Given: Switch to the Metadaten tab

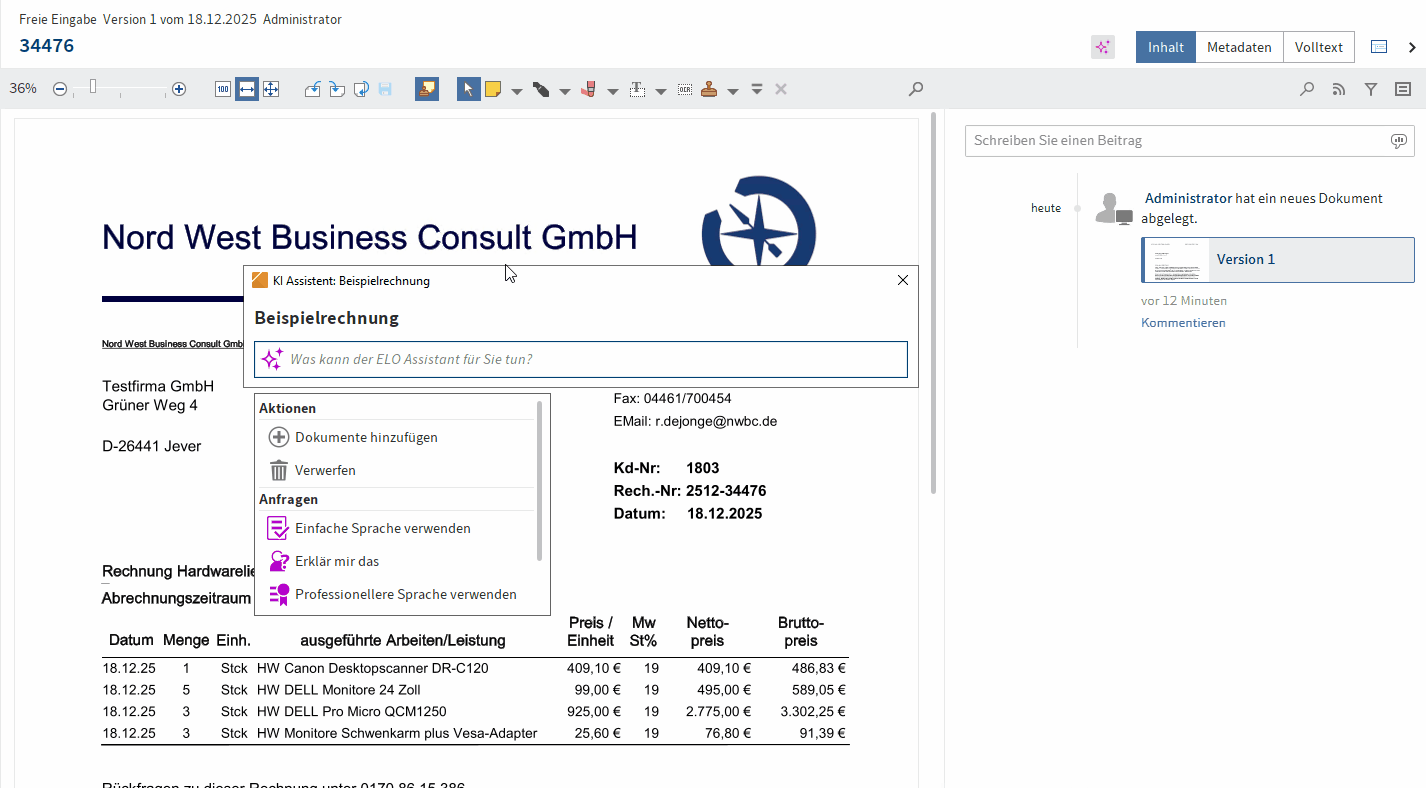Looking at the screenshot, I should click(1239, 47).
